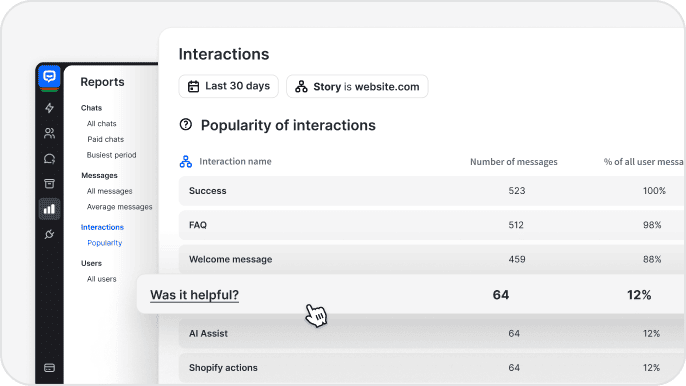Click the Was it helpful? link

194,295
